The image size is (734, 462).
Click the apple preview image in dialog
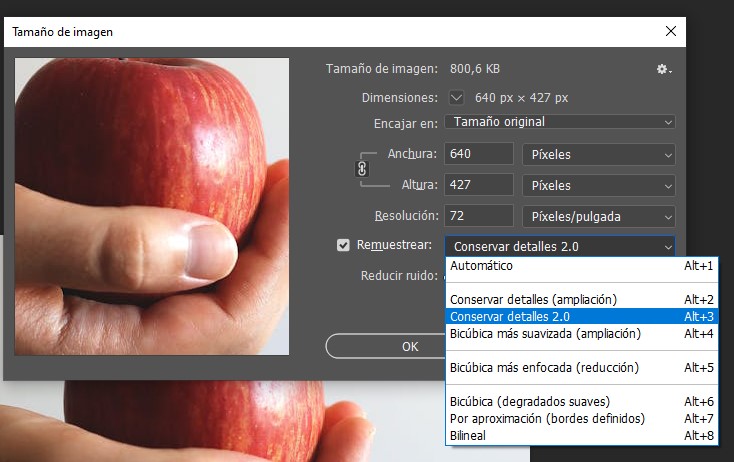152,206
